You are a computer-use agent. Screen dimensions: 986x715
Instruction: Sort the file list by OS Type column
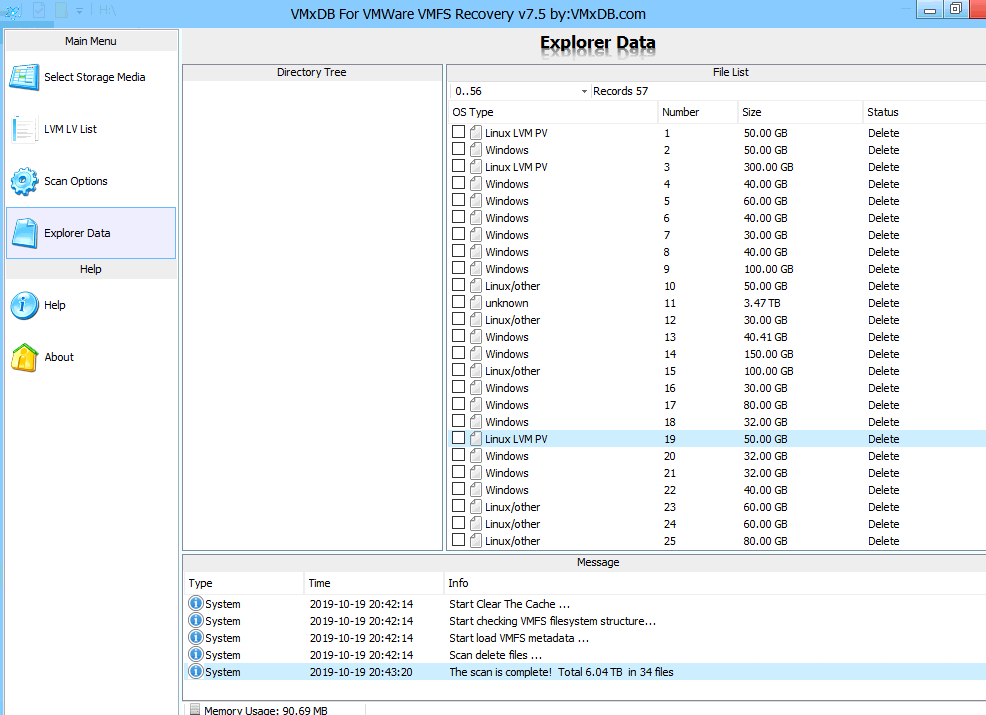click(553, 112)
